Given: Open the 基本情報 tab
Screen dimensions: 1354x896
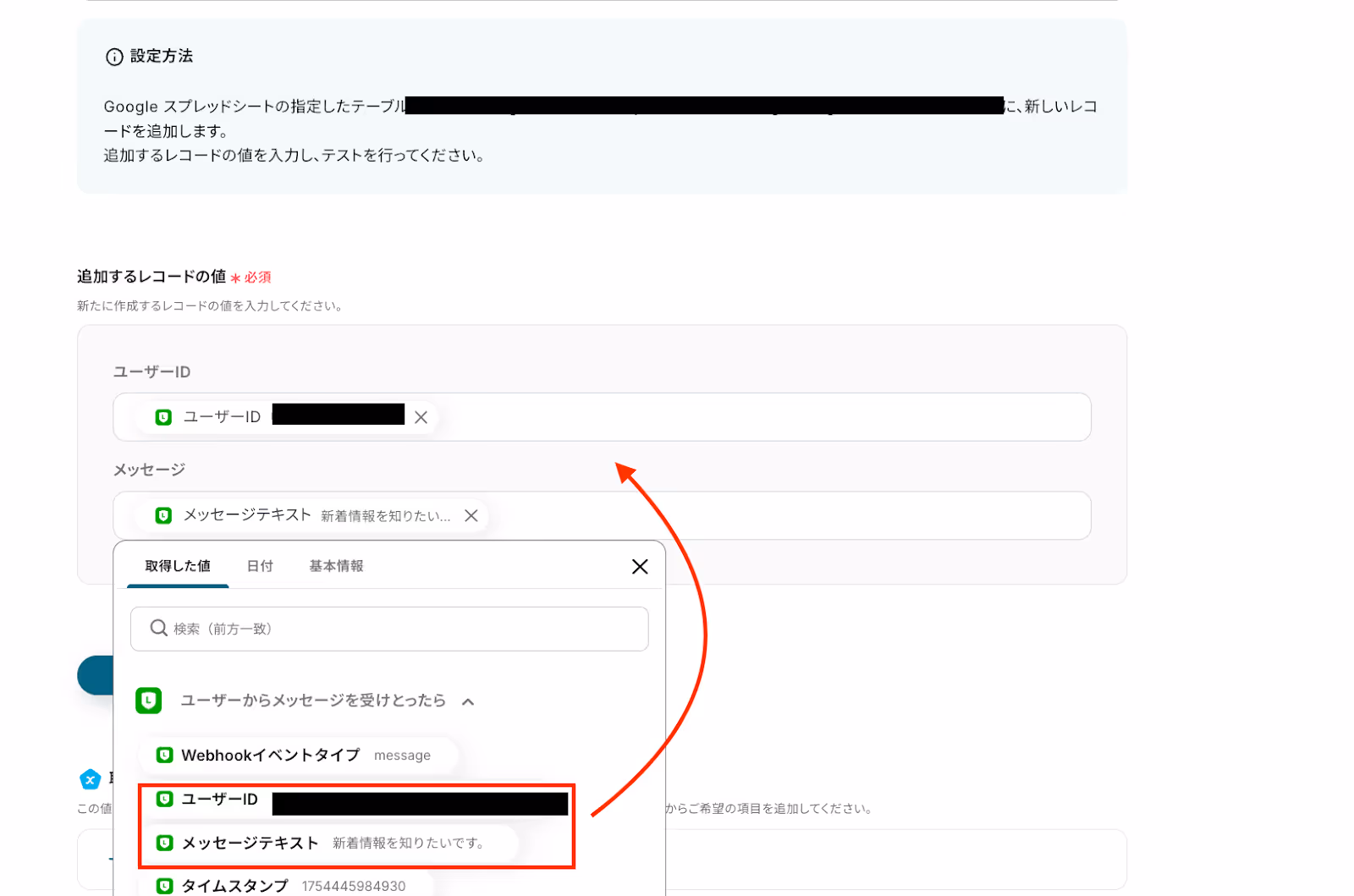Looking at the screenshot, I should (x=336, y=566).
